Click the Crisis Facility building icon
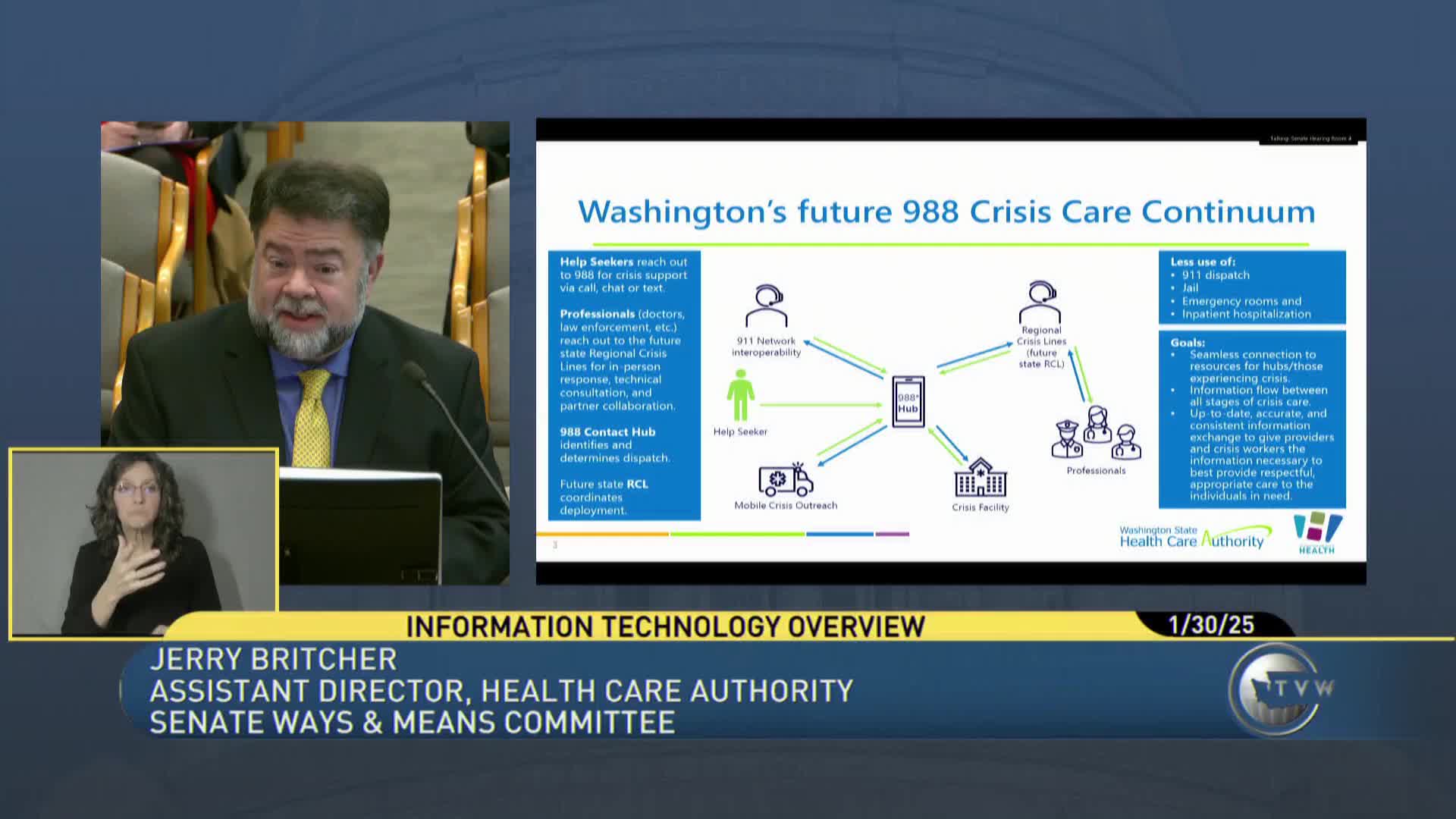The width and height of the screenshot is (1456, 819). [x=980, y=478]
